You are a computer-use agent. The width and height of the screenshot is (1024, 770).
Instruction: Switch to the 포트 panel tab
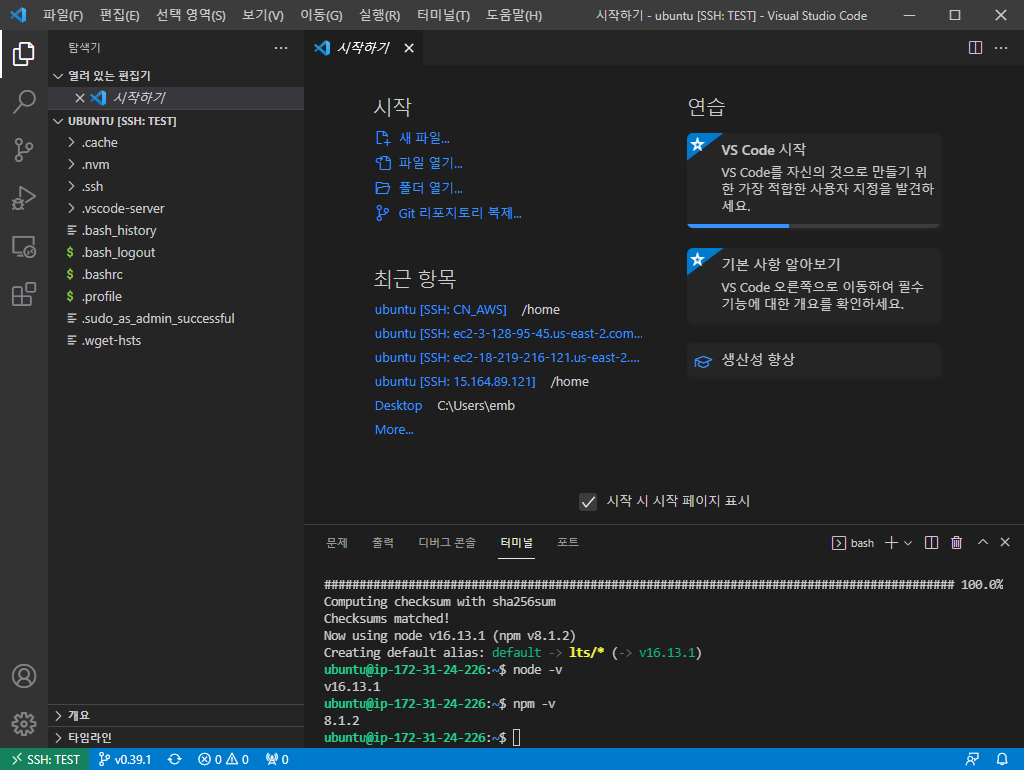pyautogui.click(x=568, y=543)
